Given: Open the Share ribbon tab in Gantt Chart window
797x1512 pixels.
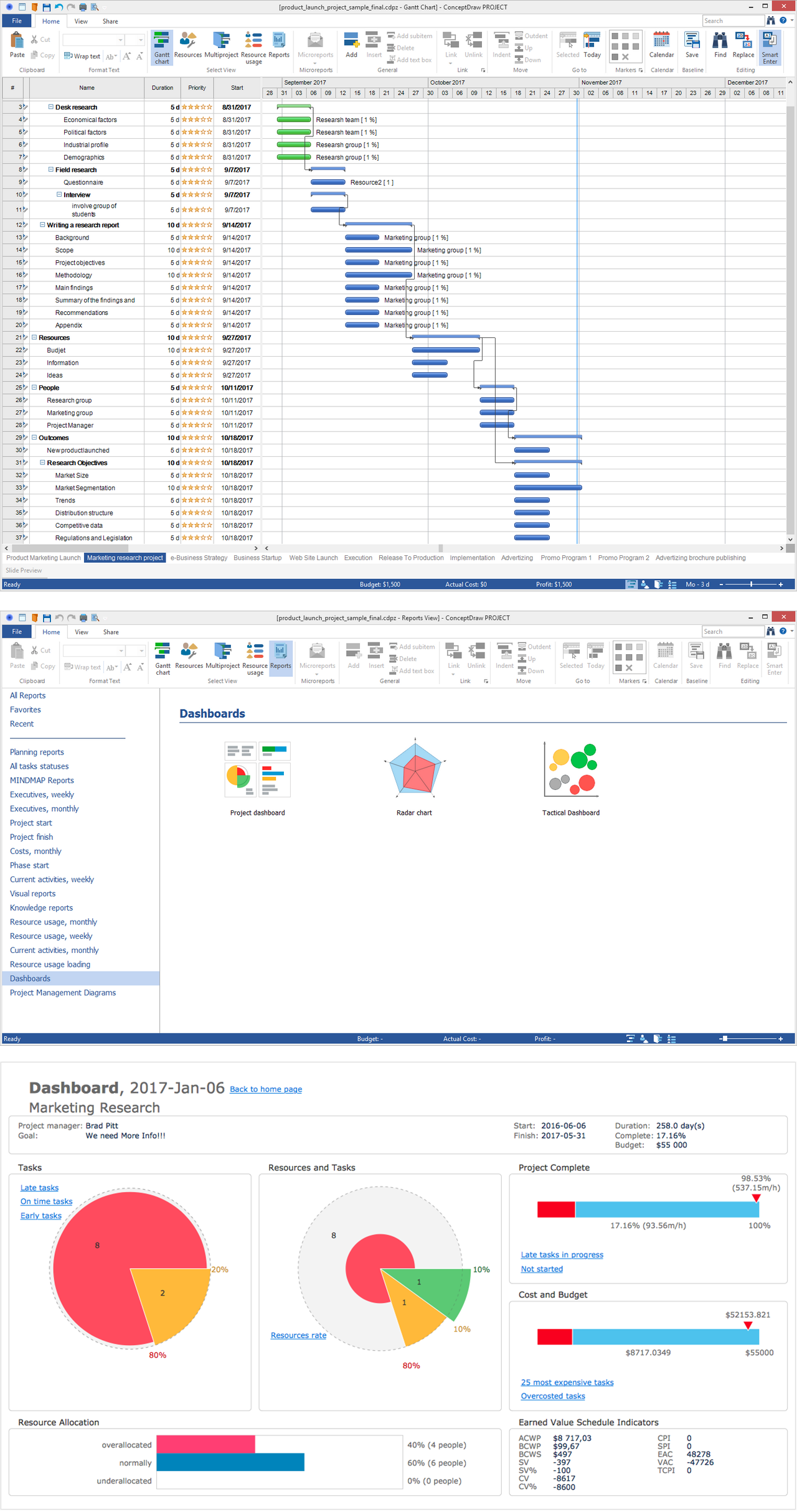Looking at the screenshot, I should [x=110, y=21].
